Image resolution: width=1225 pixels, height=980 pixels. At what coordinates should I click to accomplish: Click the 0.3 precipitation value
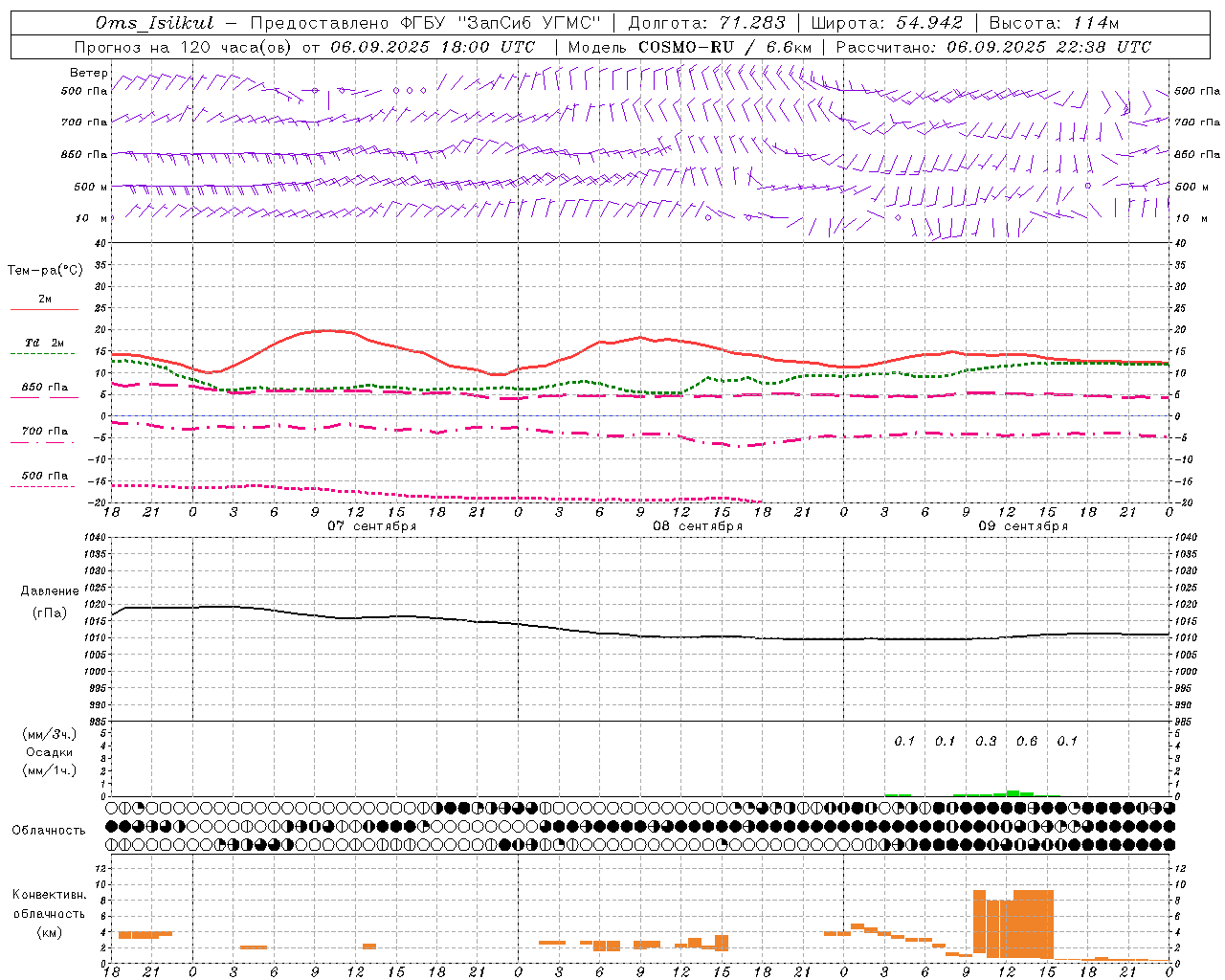pos(986,741)
